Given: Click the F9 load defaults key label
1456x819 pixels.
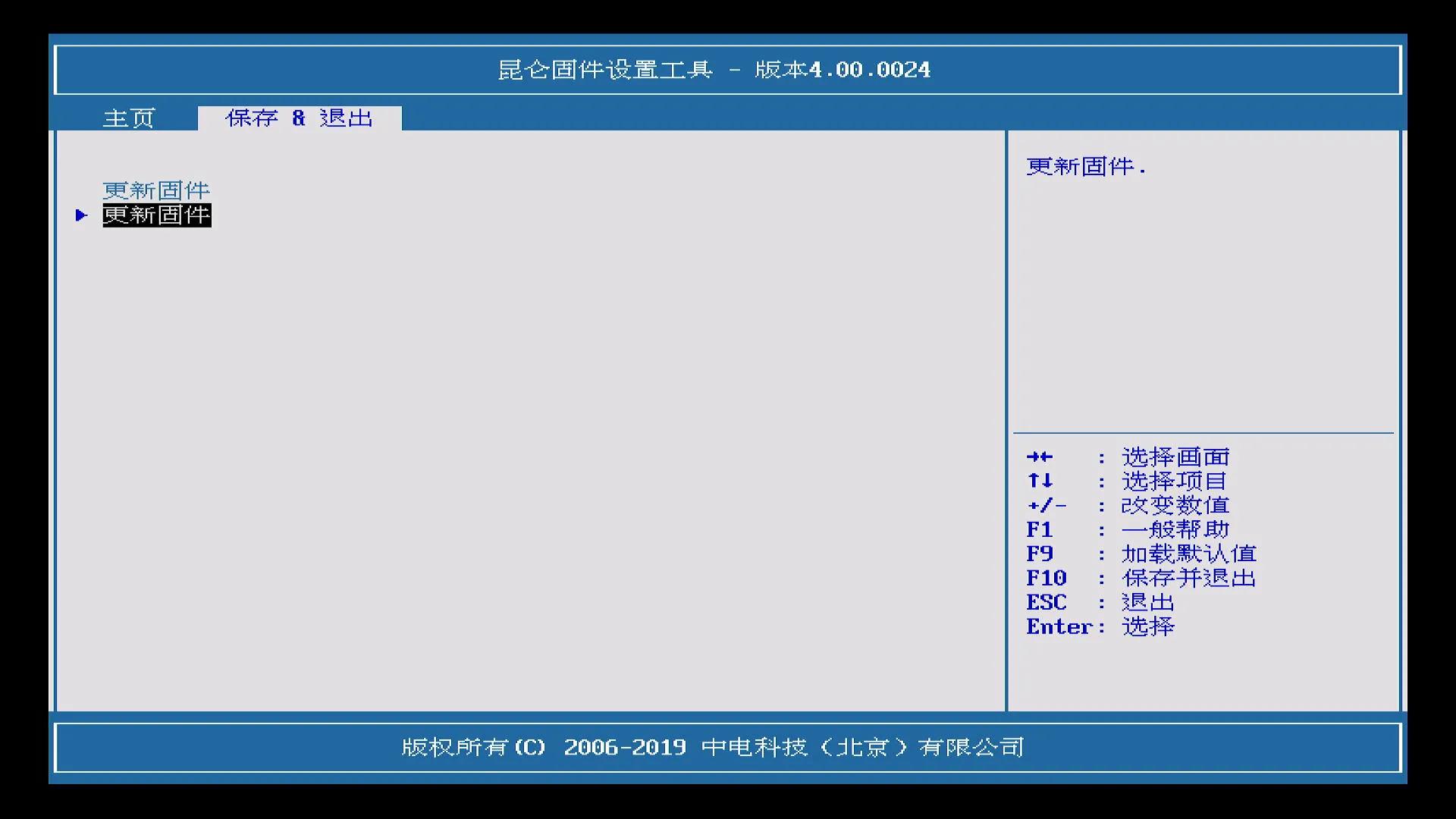Looking at the screenshot, I should point(1039,554).
